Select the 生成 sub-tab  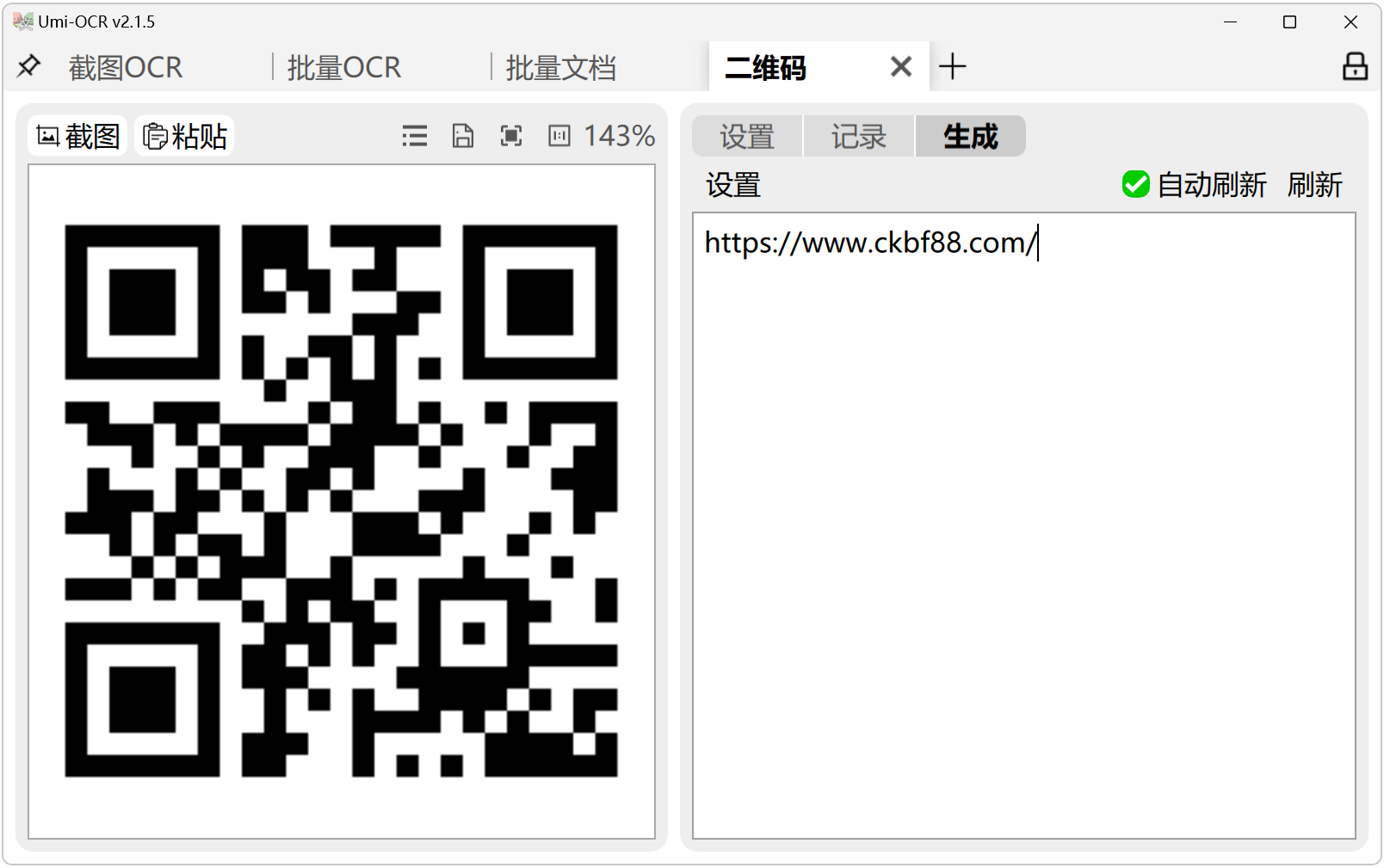970,136
